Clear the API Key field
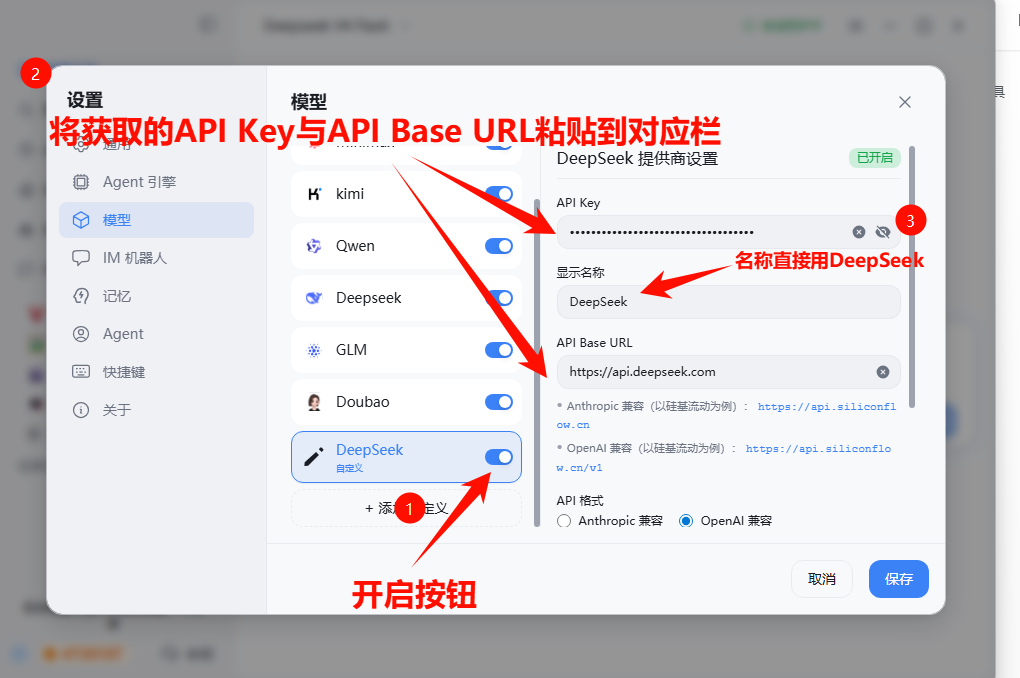Viewport: 1020px width, 678px height. click(859, 232)
